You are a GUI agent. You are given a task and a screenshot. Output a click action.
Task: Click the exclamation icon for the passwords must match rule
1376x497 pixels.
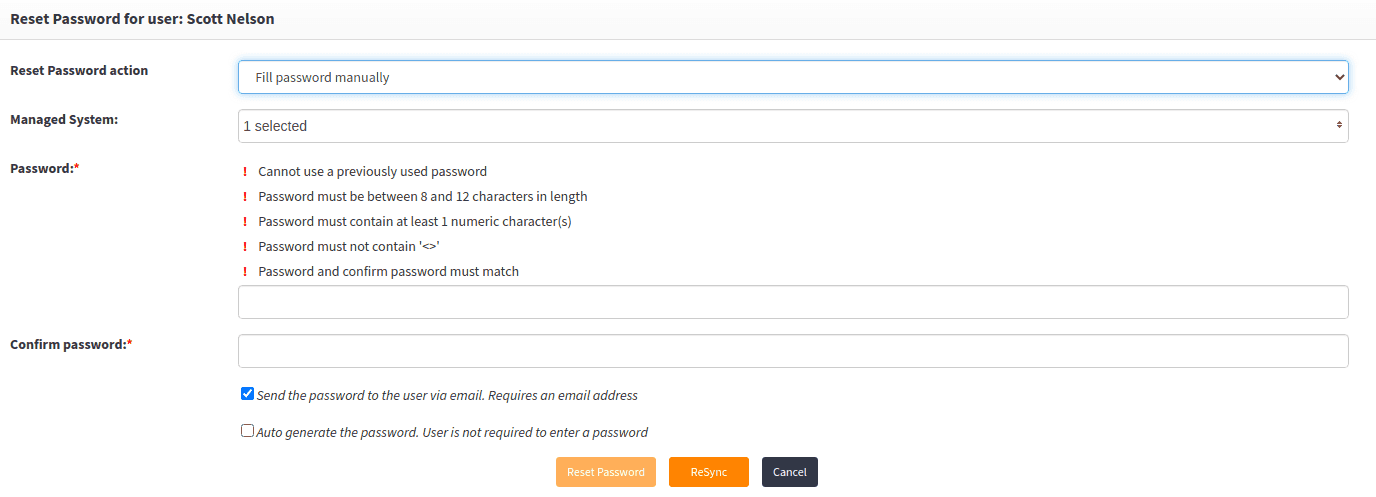(x=245, y=272)
